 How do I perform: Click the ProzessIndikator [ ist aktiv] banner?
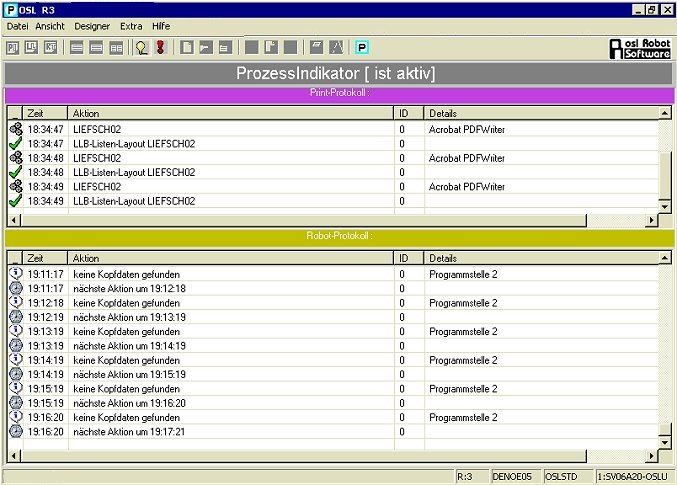pos(338,73)
